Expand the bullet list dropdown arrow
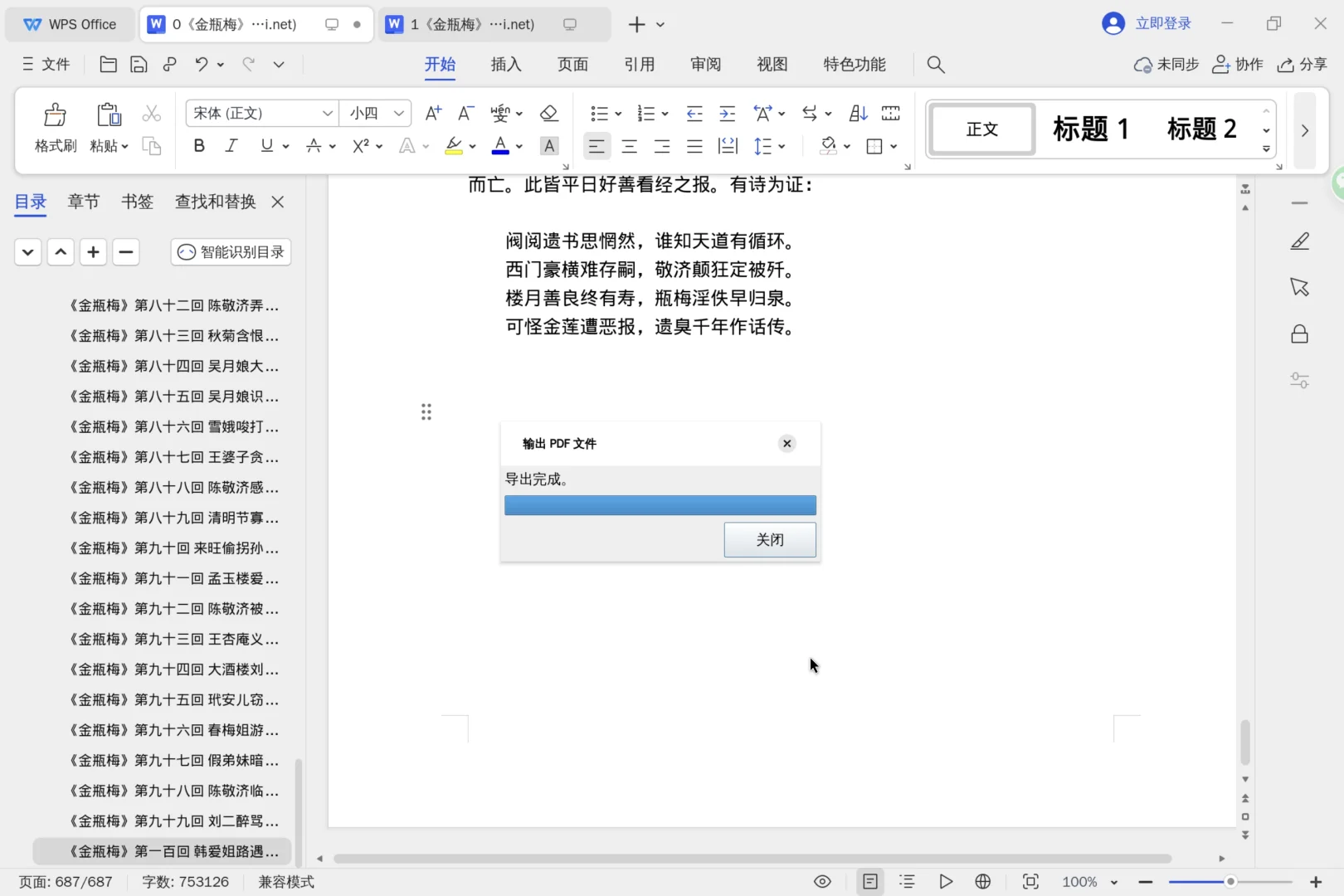 [618, 114]
